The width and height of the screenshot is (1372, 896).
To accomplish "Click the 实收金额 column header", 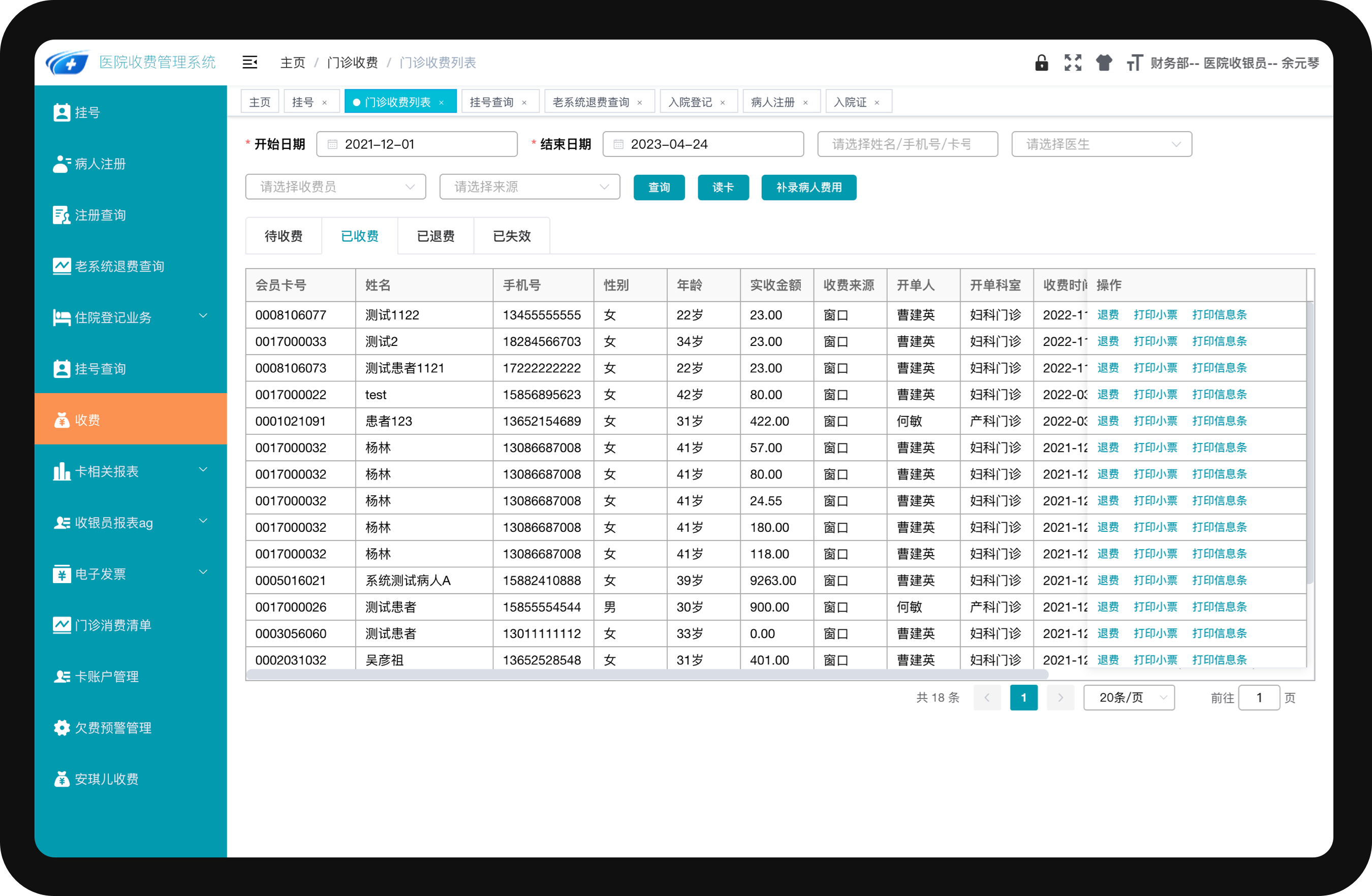I will click(776, 285).
